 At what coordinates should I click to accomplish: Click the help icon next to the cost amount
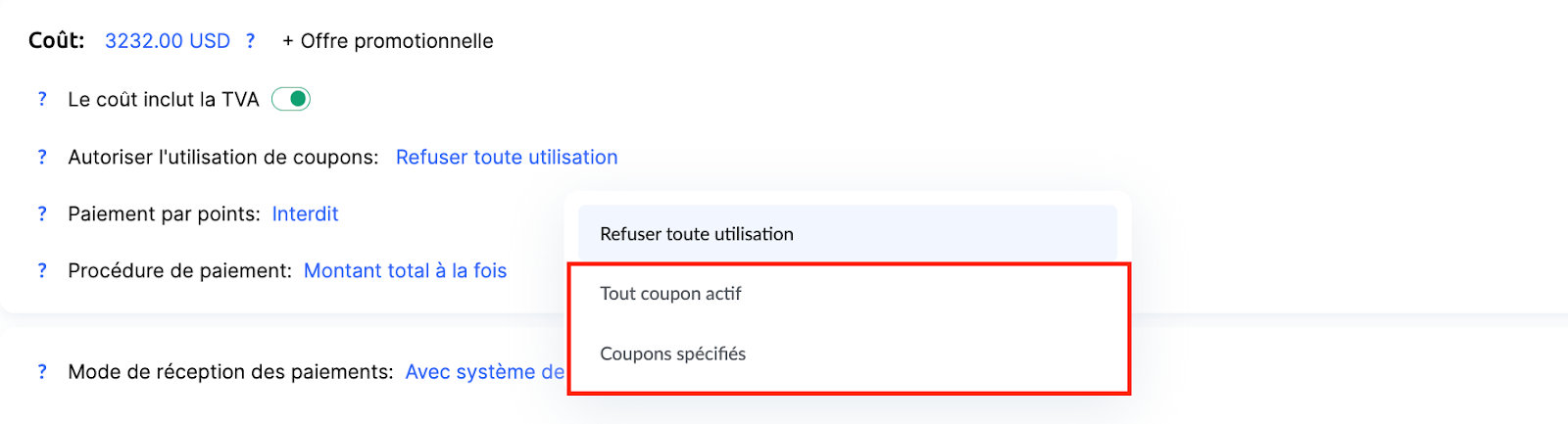[250, 41]
